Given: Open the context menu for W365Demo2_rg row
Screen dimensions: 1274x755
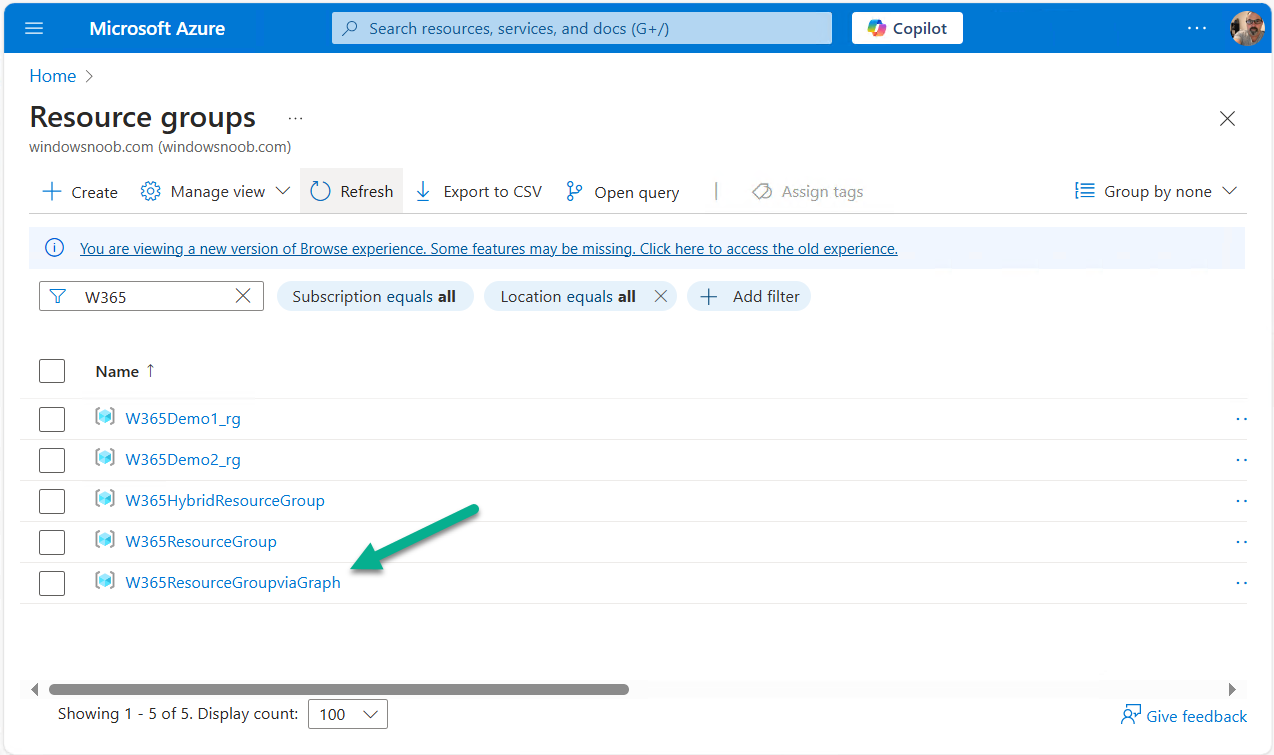Looking at the screenshot, I should tap(1241, 461).
